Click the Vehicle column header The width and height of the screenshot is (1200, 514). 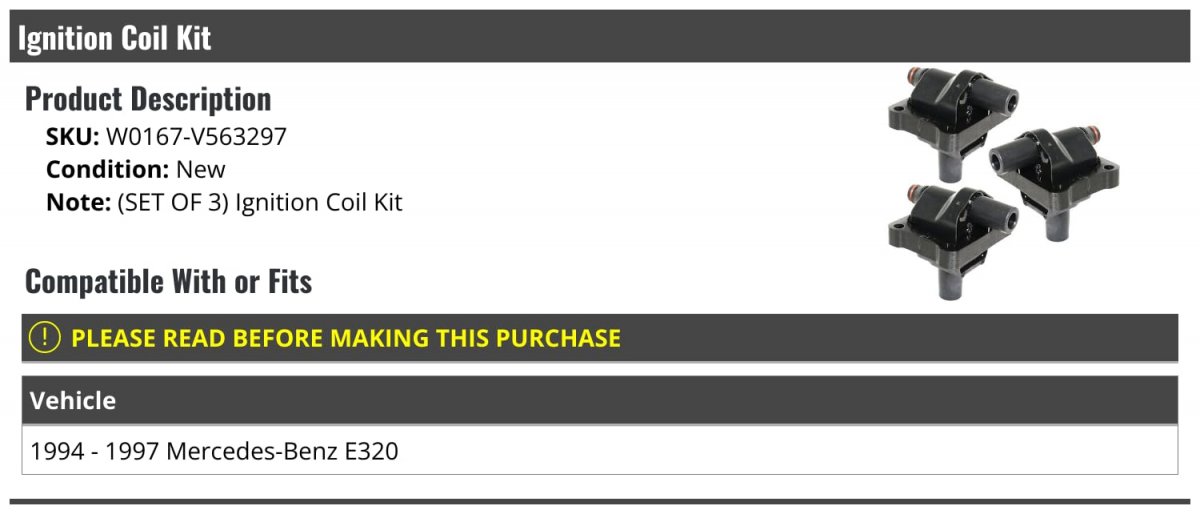click(x=73, y=401)
